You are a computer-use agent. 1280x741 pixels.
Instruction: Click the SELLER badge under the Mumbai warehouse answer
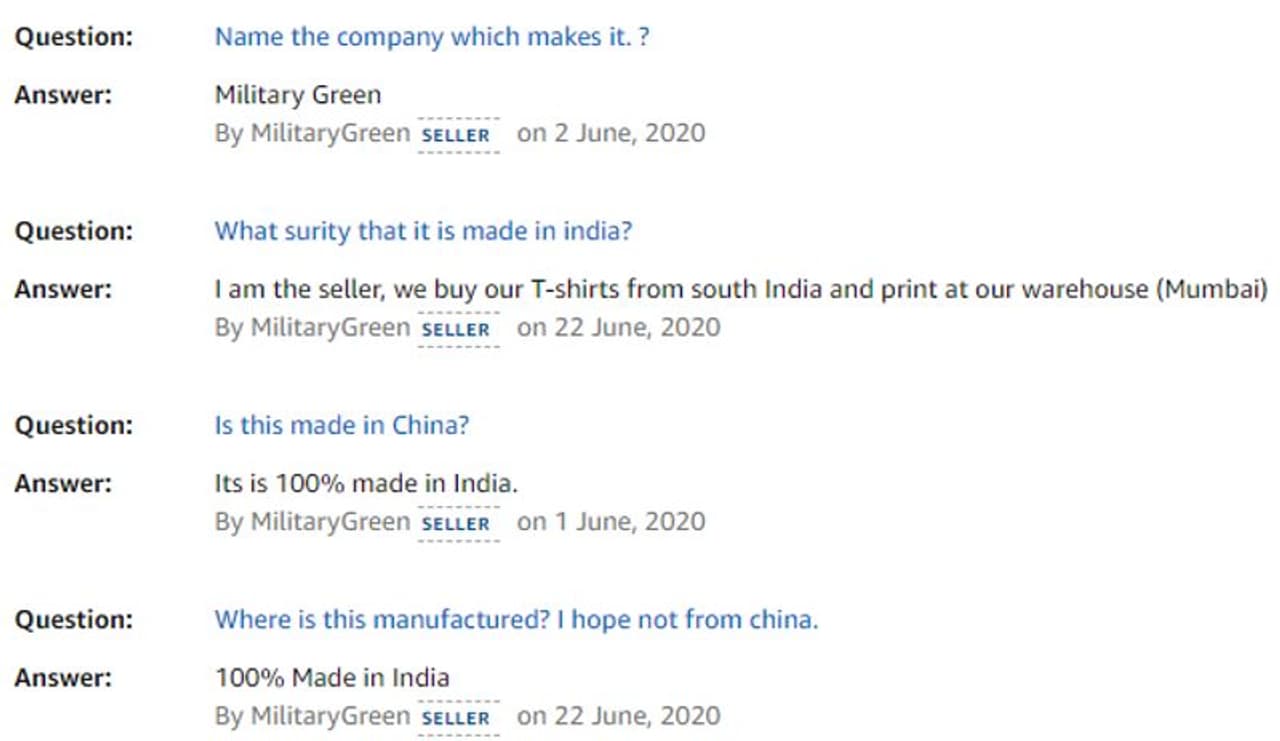click(457, 329)
